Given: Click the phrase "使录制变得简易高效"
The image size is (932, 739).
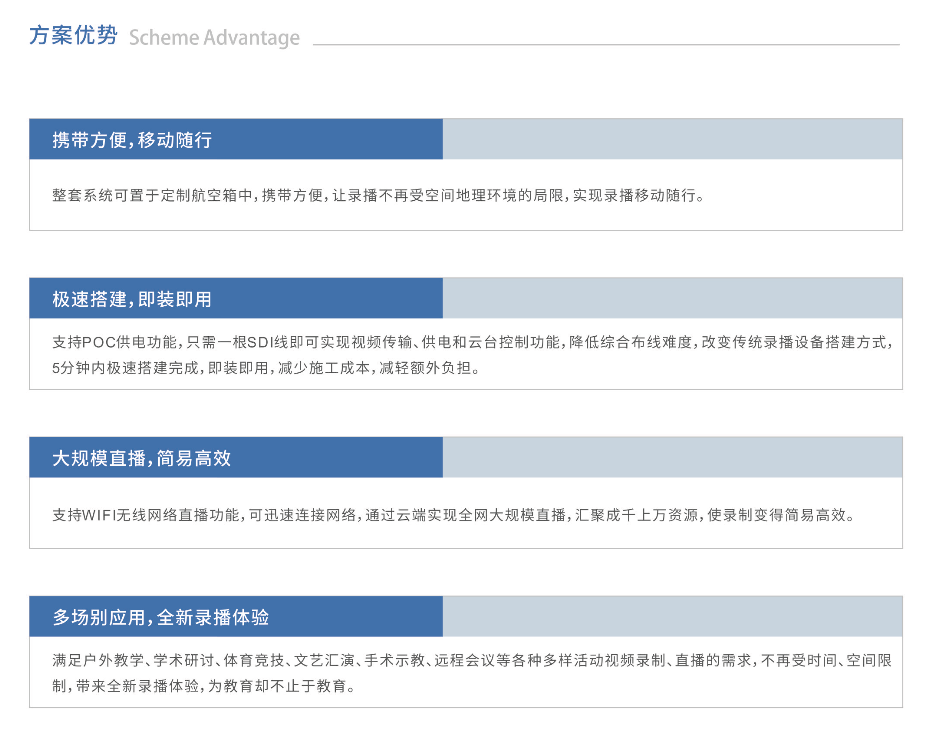Looking at the screenshot, I should tap(781, 515).
